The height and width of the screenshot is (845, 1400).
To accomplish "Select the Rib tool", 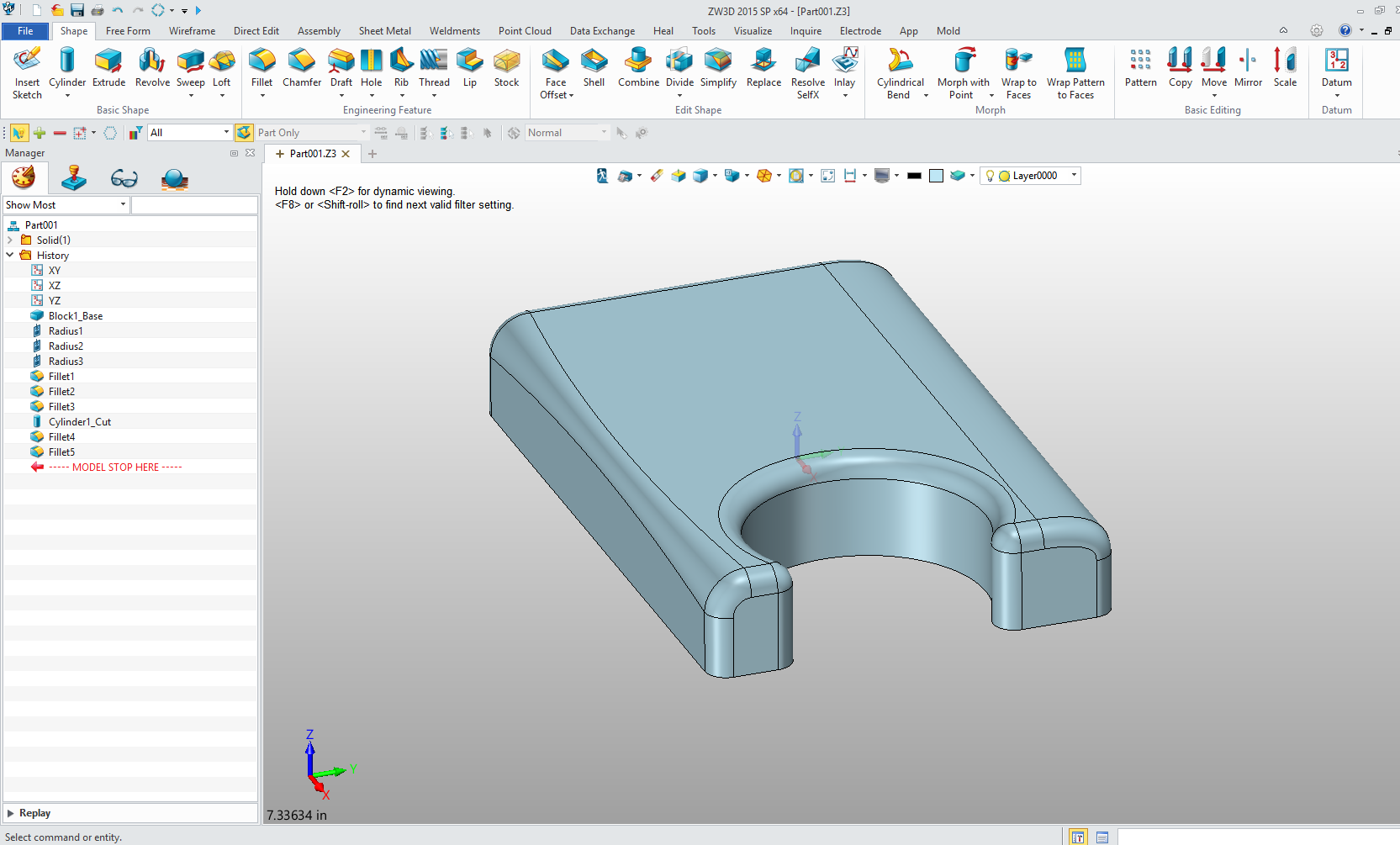I will [x=402, y=67].
